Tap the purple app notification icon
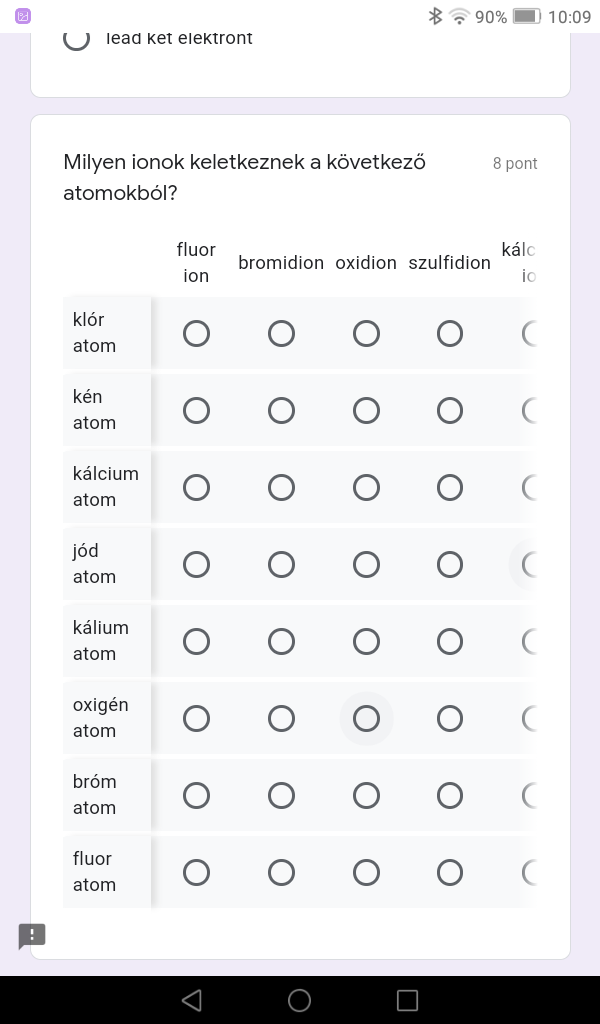The height and width of the screenshot is (1024, 600). point(23,16)
